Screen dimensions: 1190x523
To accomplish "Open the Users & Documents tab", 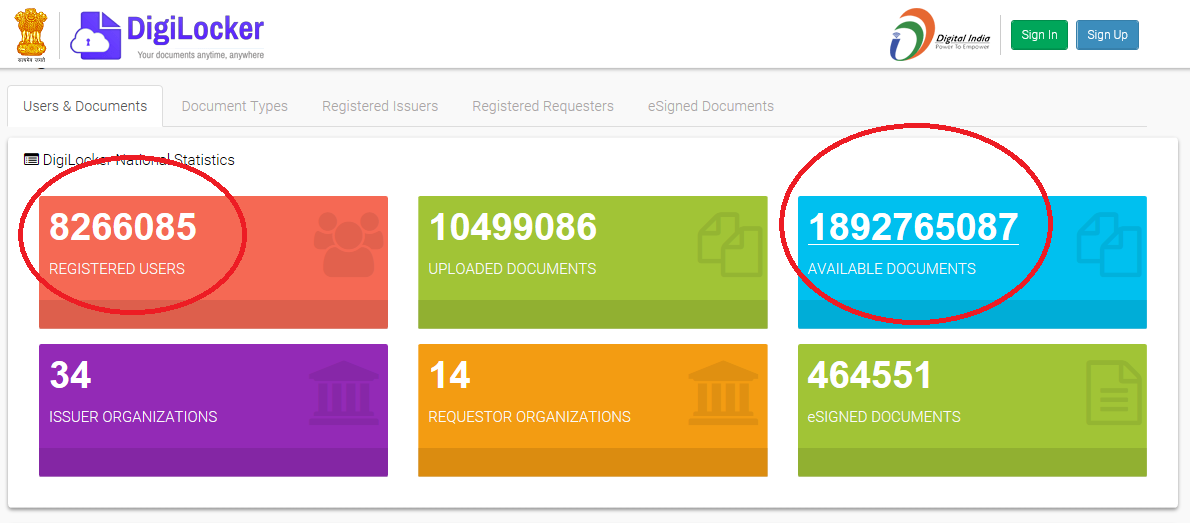I will pyautogui.click(x=85, y=106).
